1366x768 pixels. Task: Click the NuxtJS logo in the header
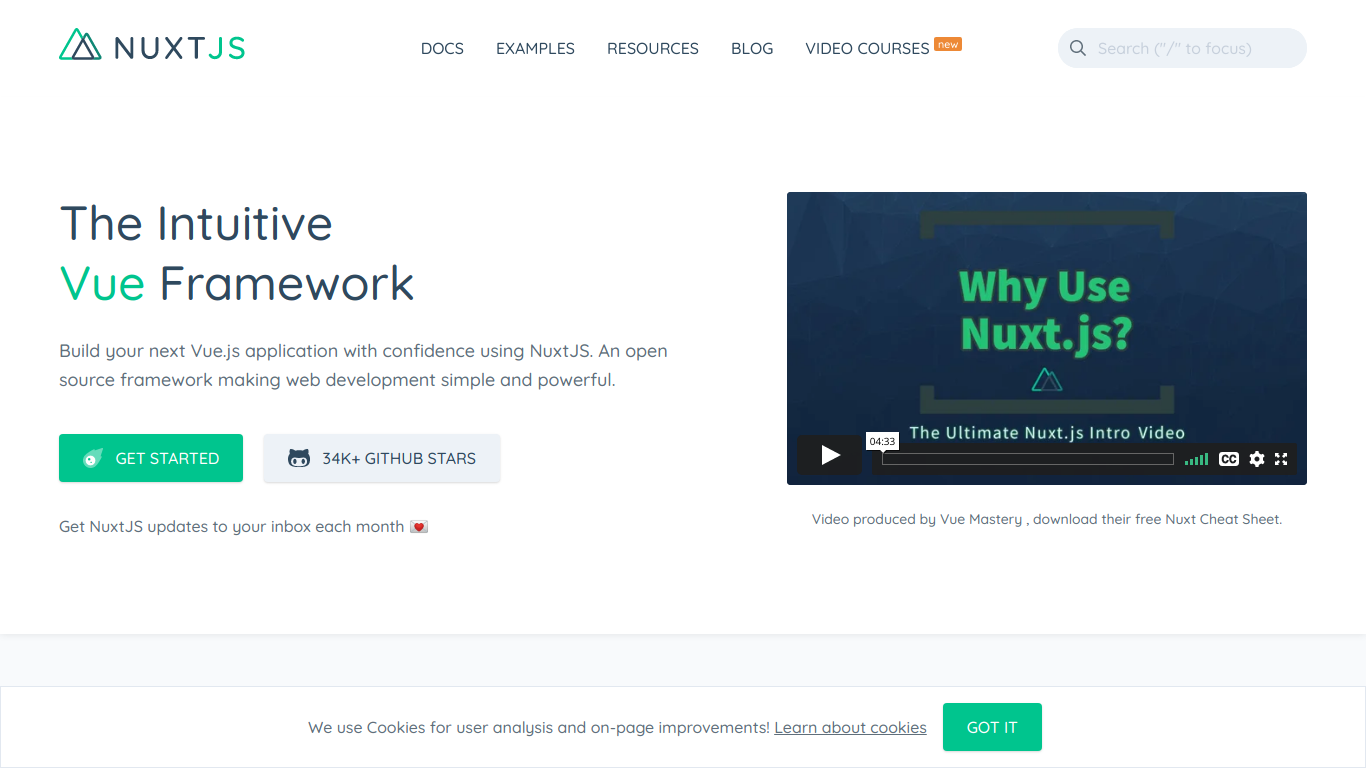(x=152, y=45)
